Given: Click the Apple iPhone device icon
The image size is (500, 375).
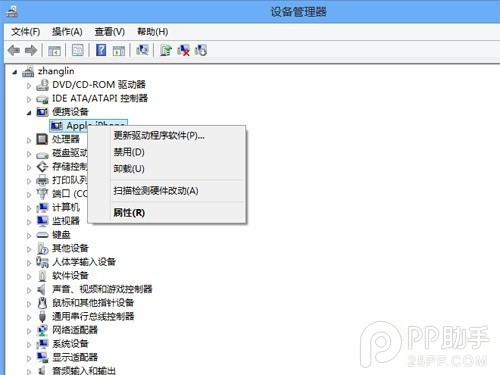Looking at the screenshot, I should click(x=56, y=126).
